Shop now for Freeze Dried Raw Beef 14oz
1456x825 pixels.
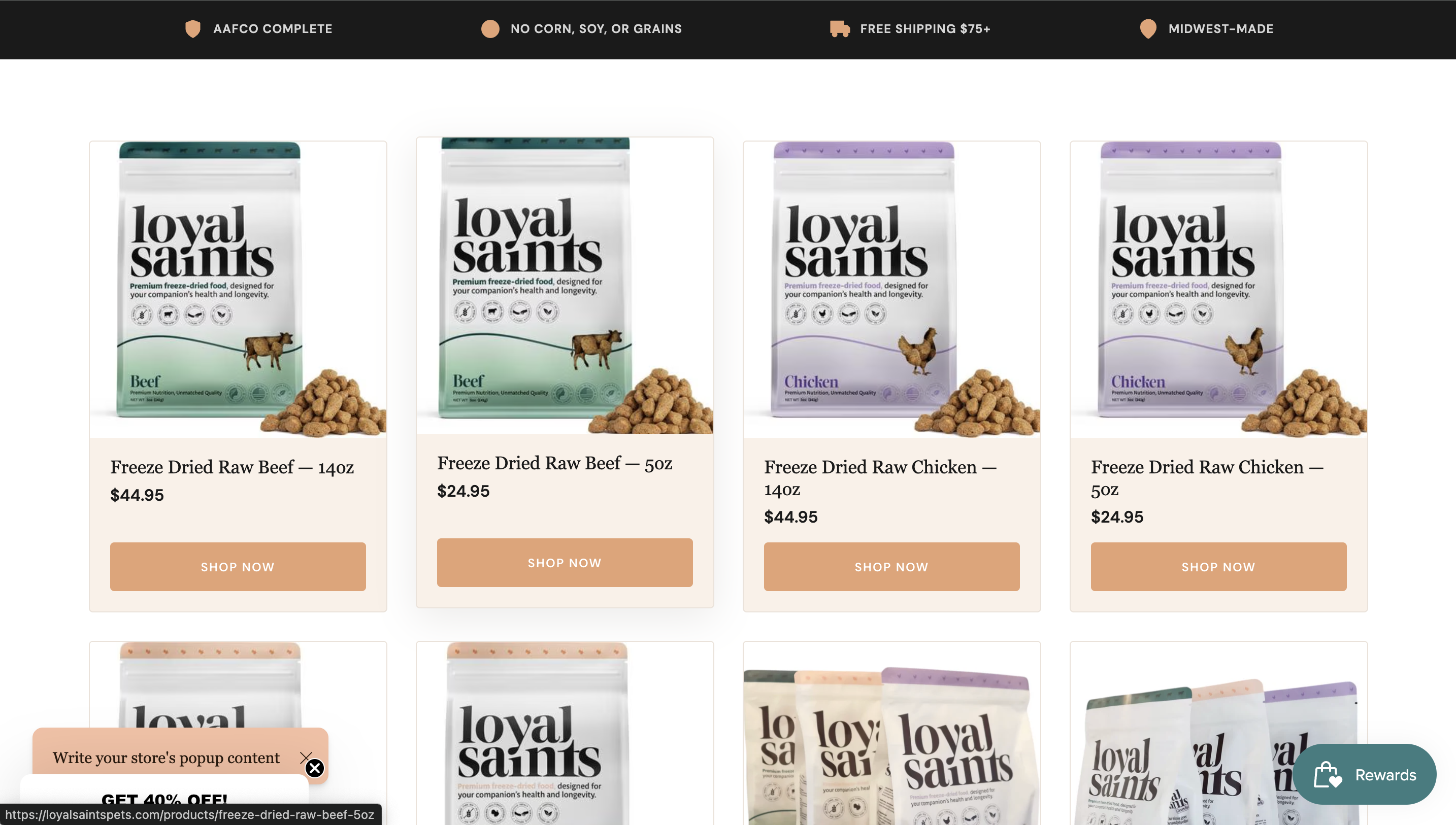(238, 567)
